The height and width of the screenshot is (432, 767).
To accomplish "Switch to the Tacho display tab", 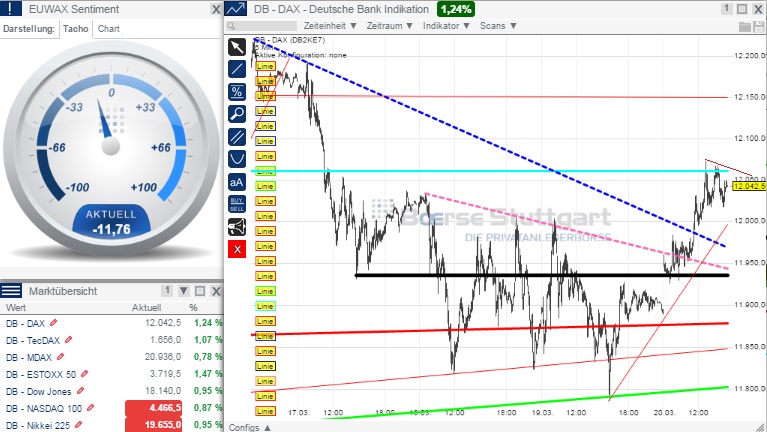I will (x=76, y=29).
